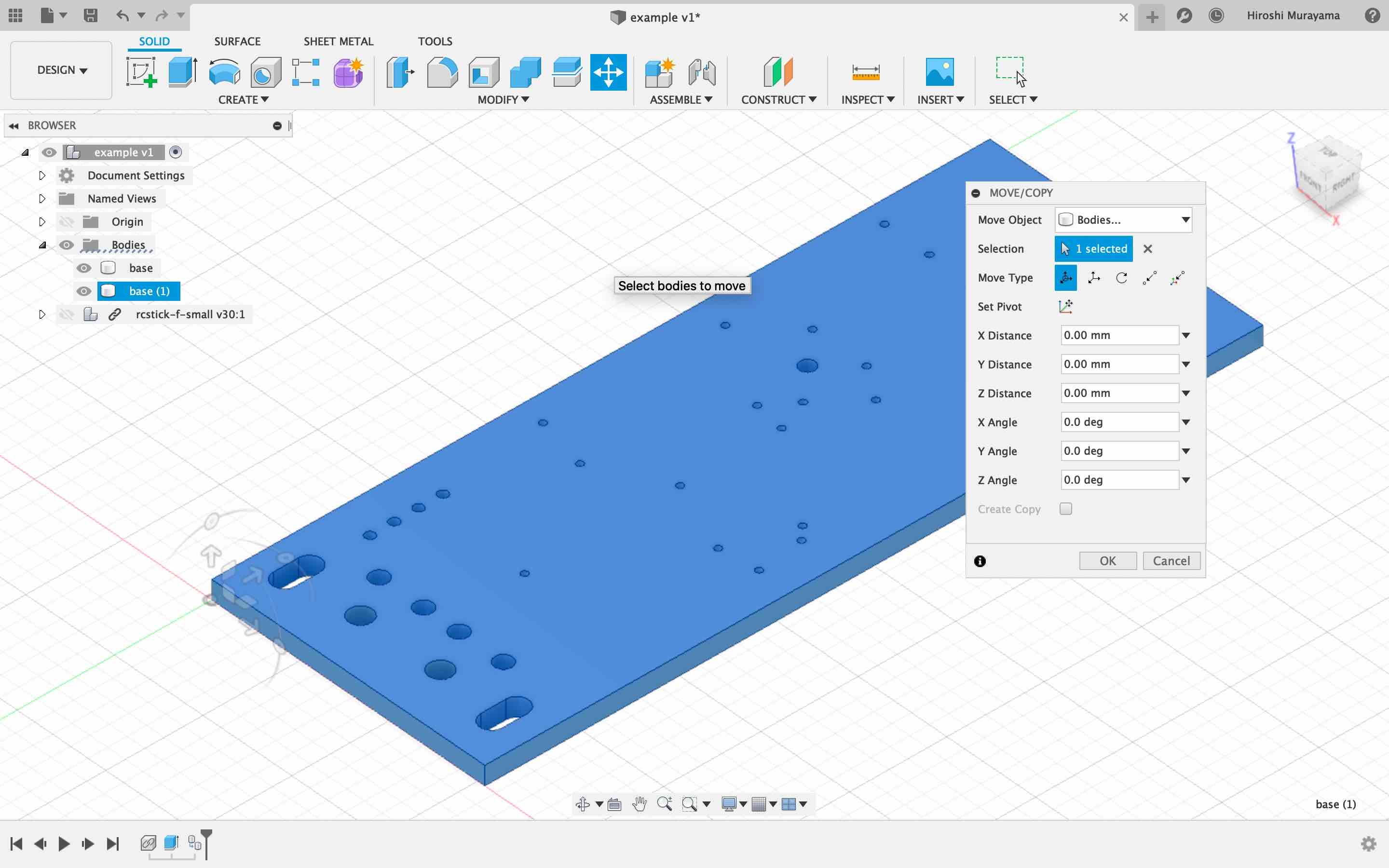Select the Joint tool
Image resolution: width=1389 pixels, height=868 pixels.
point(701,72)
